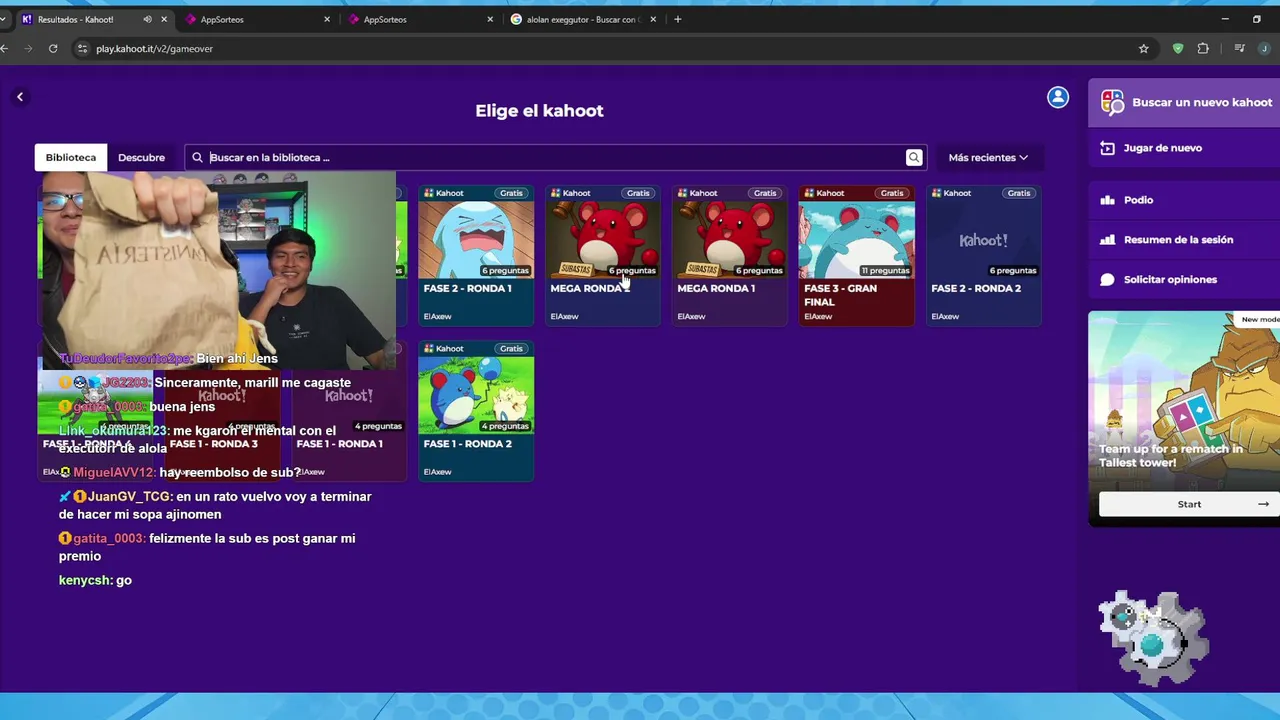Select the FASE 2 - RONDA 1 kahoot card
Viewport: 1280px width, 720px height.
476,255
